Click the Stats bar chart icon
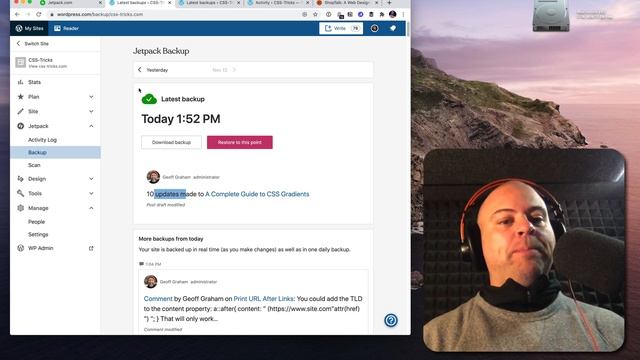Image resolution: width=640 pixels, height=360 pixels. 20,82
